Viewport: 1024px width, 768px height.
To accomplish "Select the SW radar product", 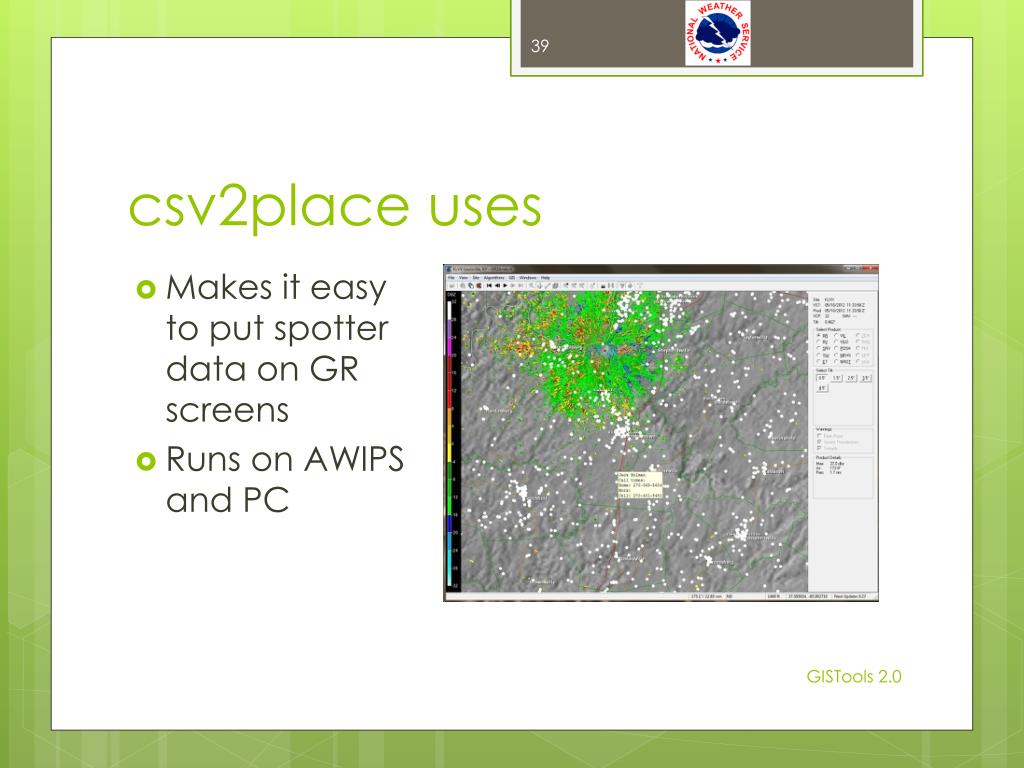I will tap(823, 355).
